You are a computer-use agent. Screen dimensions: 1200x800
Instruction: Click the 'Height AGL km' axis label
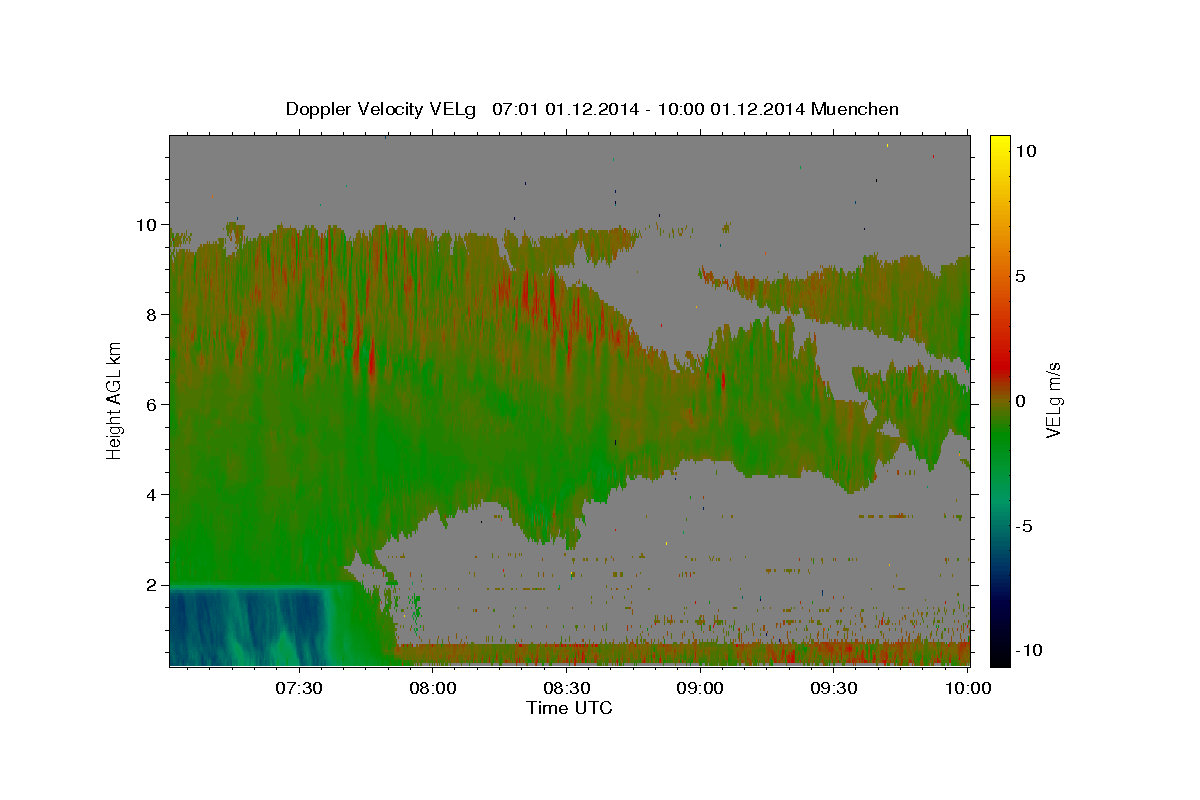pyautogui.click(x=115, y=399)
